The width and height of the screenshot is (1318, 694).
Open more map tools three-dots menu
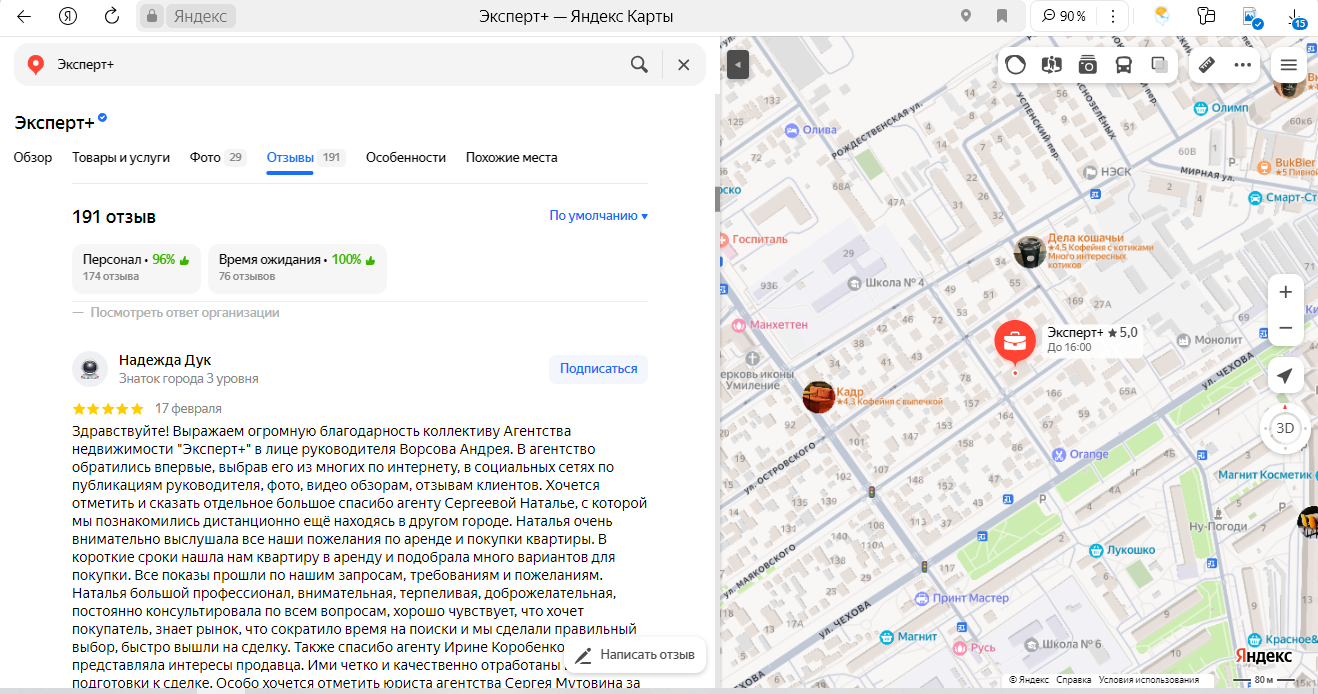1242,65
